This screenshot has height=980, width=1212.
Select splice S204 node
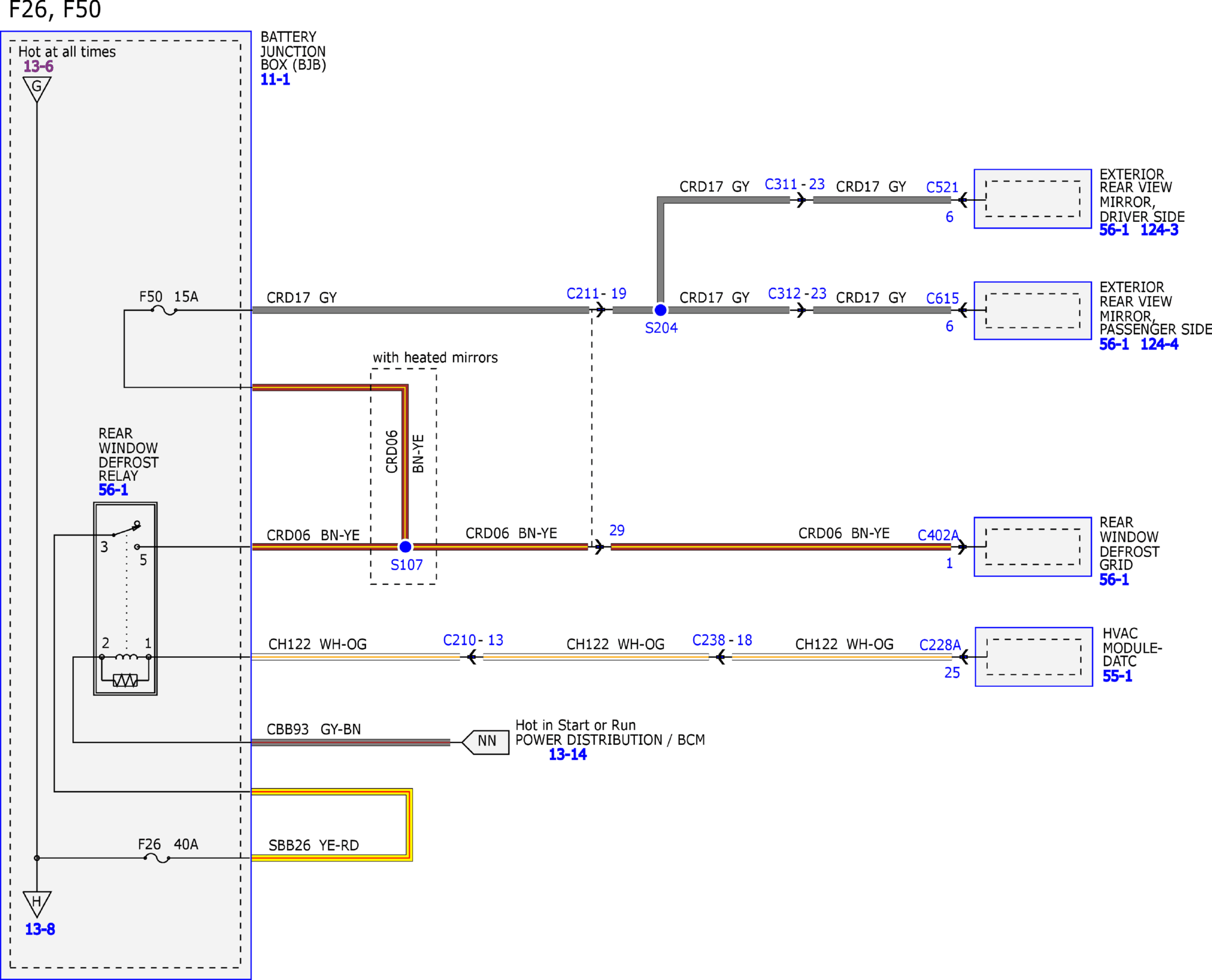tap(661, 310)
